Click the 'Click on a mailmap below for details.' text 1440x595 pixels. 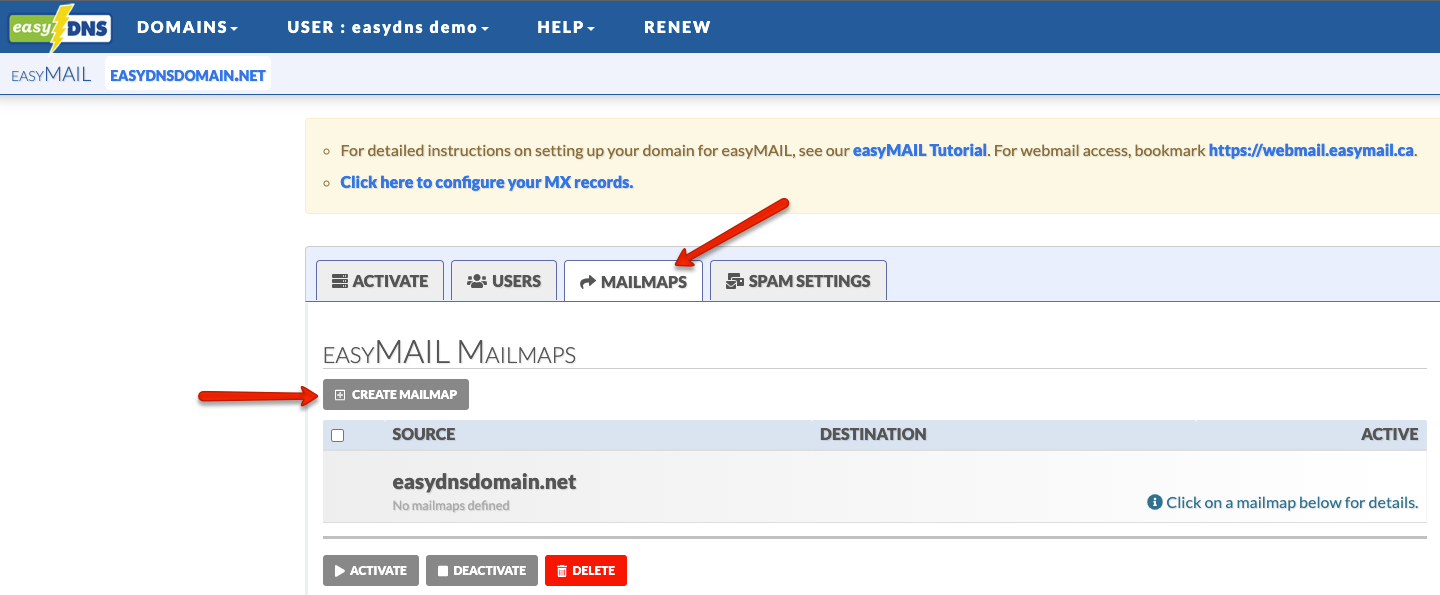point(1292,503)
